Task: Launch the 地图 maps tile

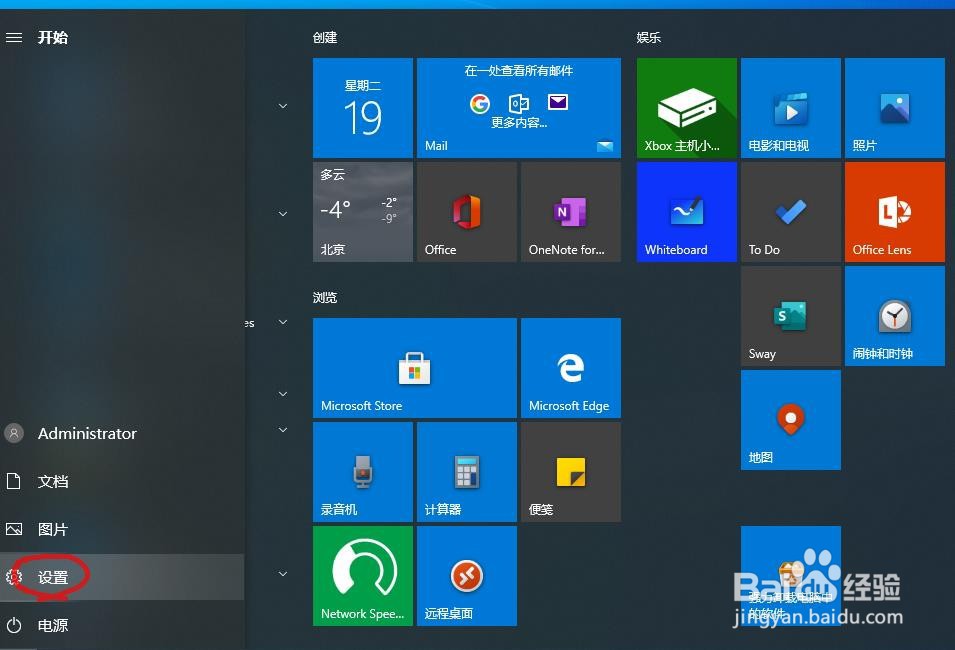Action: (791, 420)
